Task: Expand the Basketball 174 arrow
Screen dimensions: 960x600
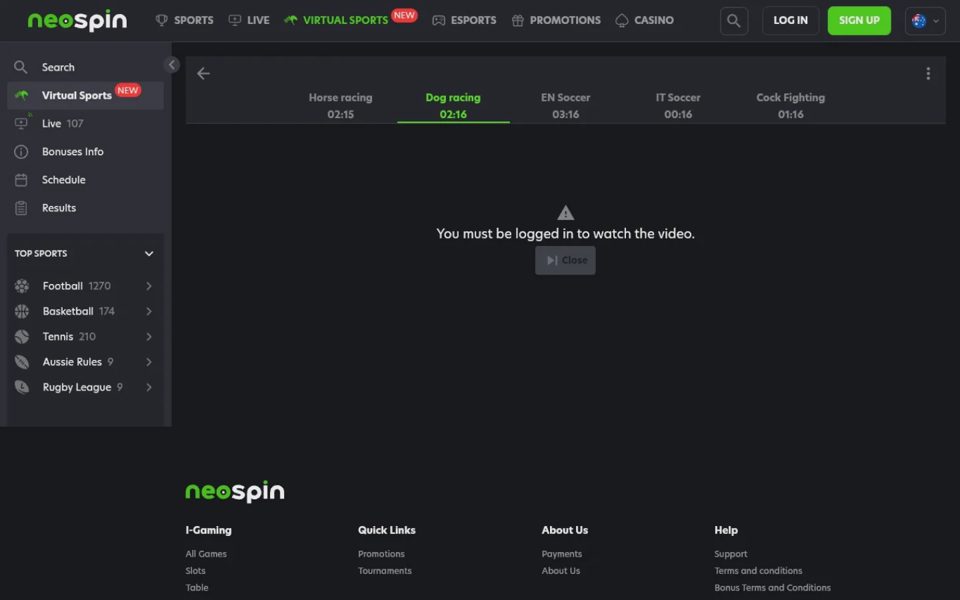Action: click(x=149, y=311)
